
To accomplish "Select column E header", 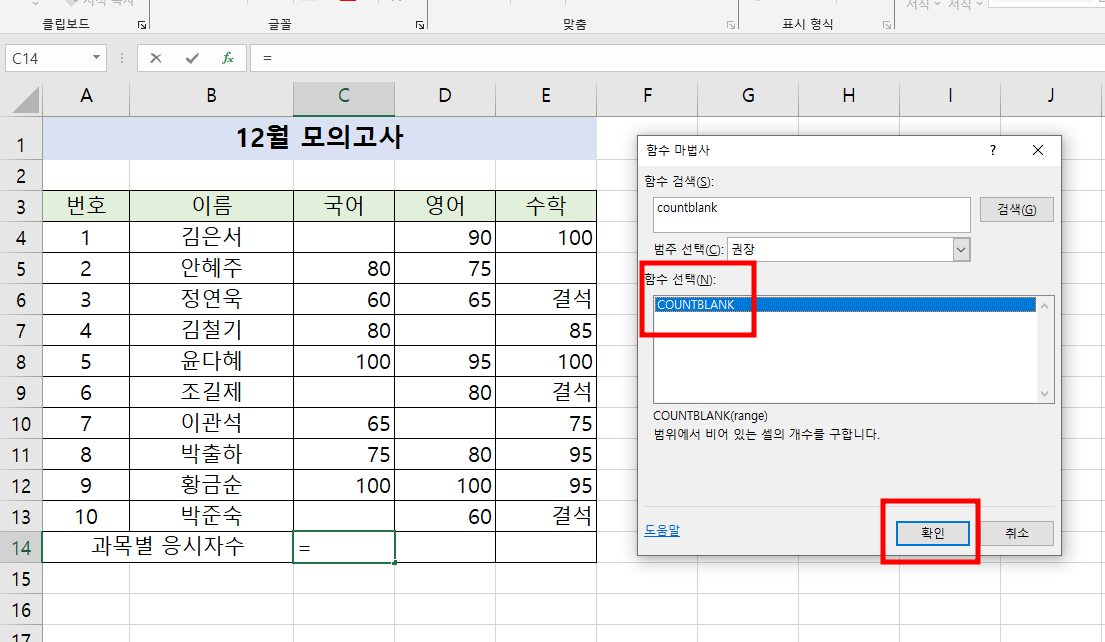I will (x=546, y=97).
